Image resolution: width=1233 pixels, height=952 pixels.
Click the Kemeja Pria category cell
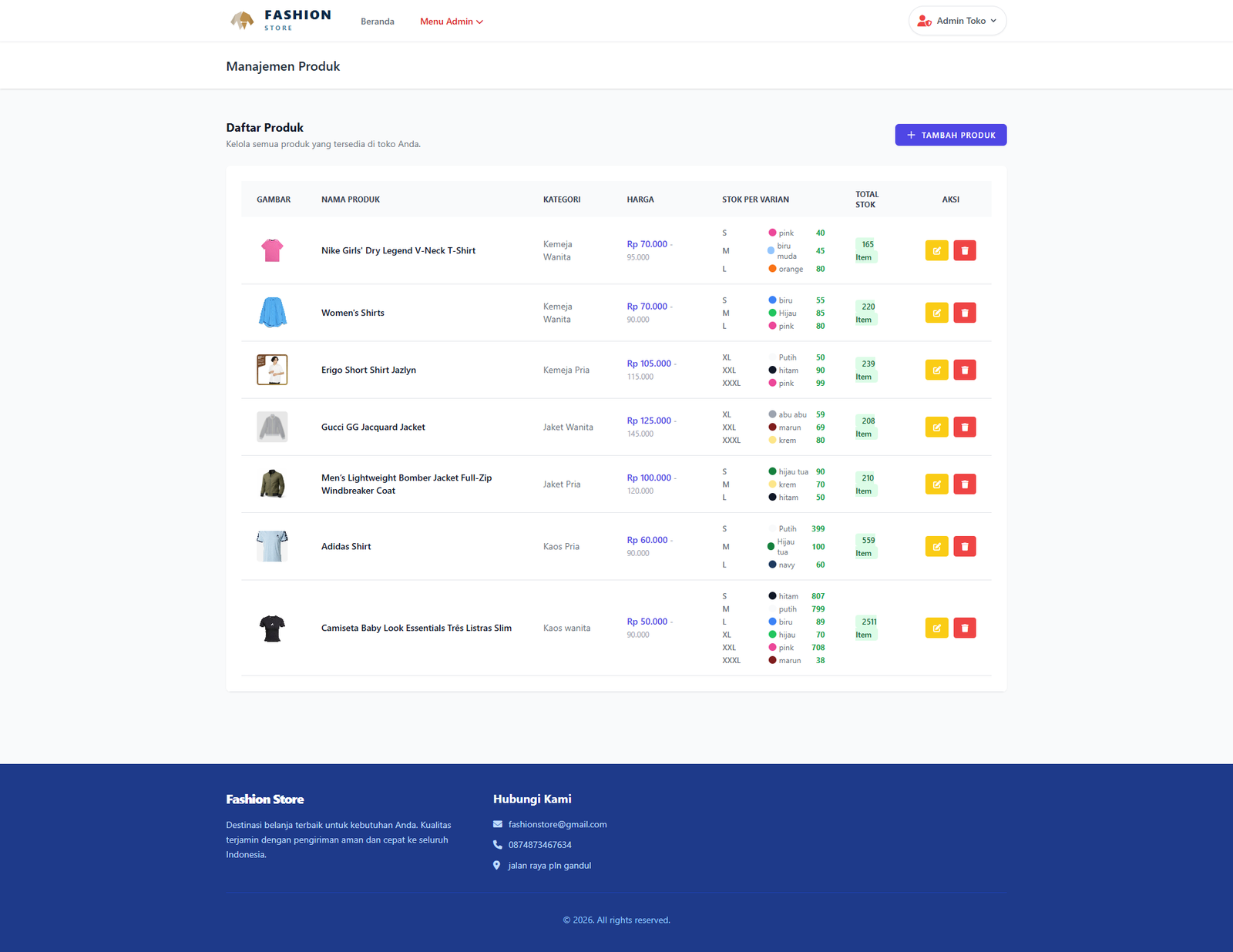[x=566, y=370]
